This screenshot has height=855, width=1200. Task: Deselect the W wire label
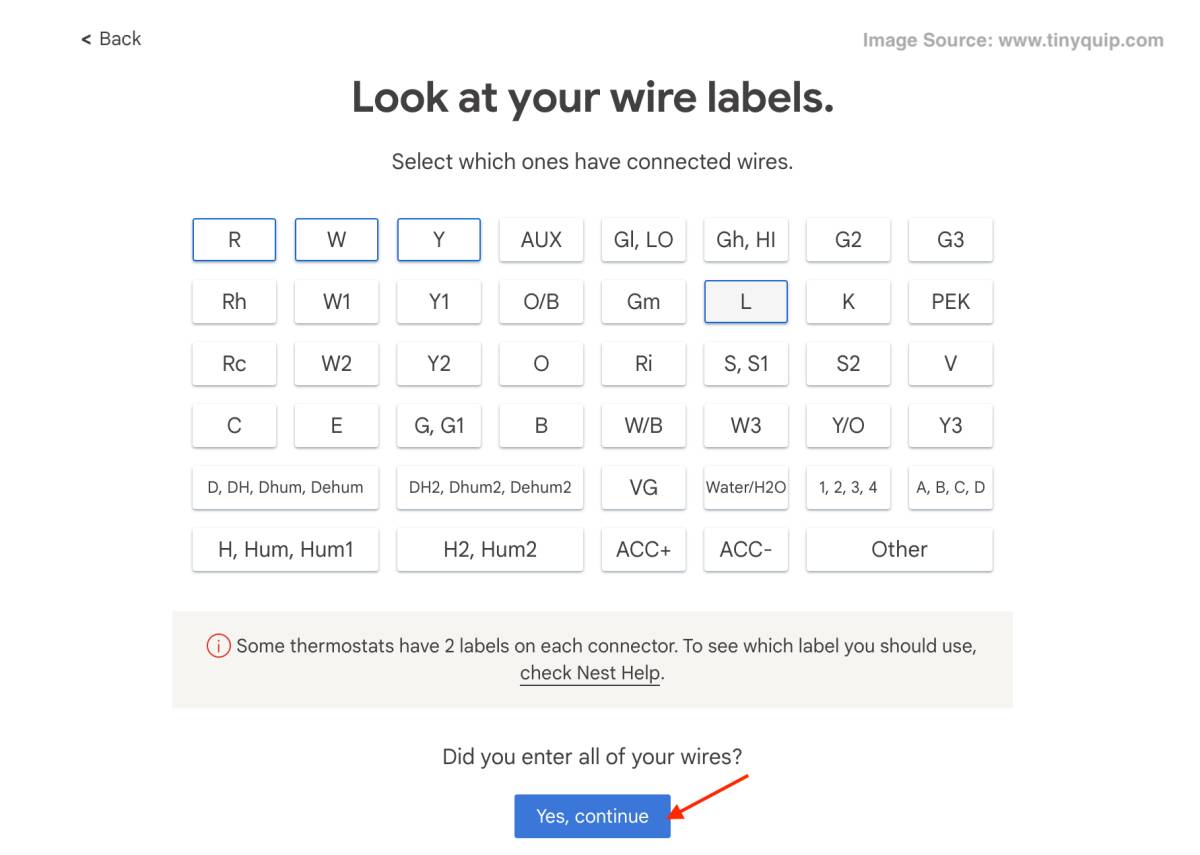[x=336, y=239]
